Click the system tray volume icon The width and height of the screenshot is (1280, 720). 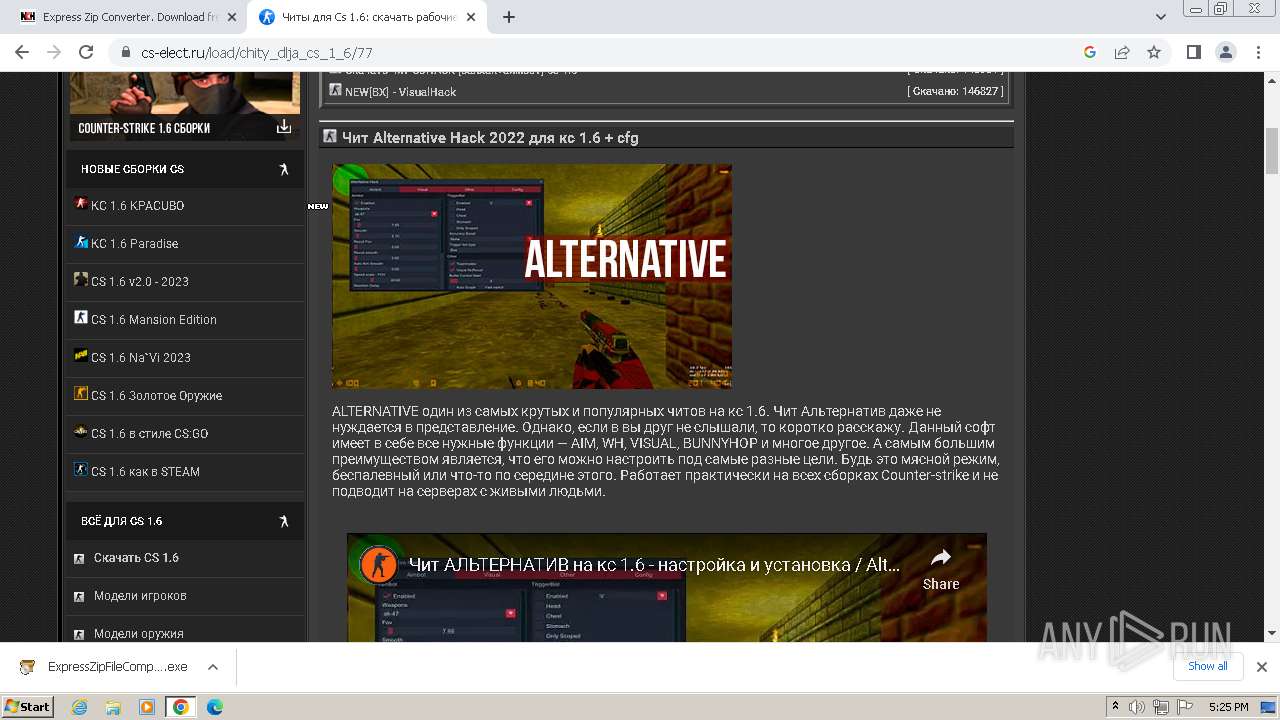[1139, 707]
